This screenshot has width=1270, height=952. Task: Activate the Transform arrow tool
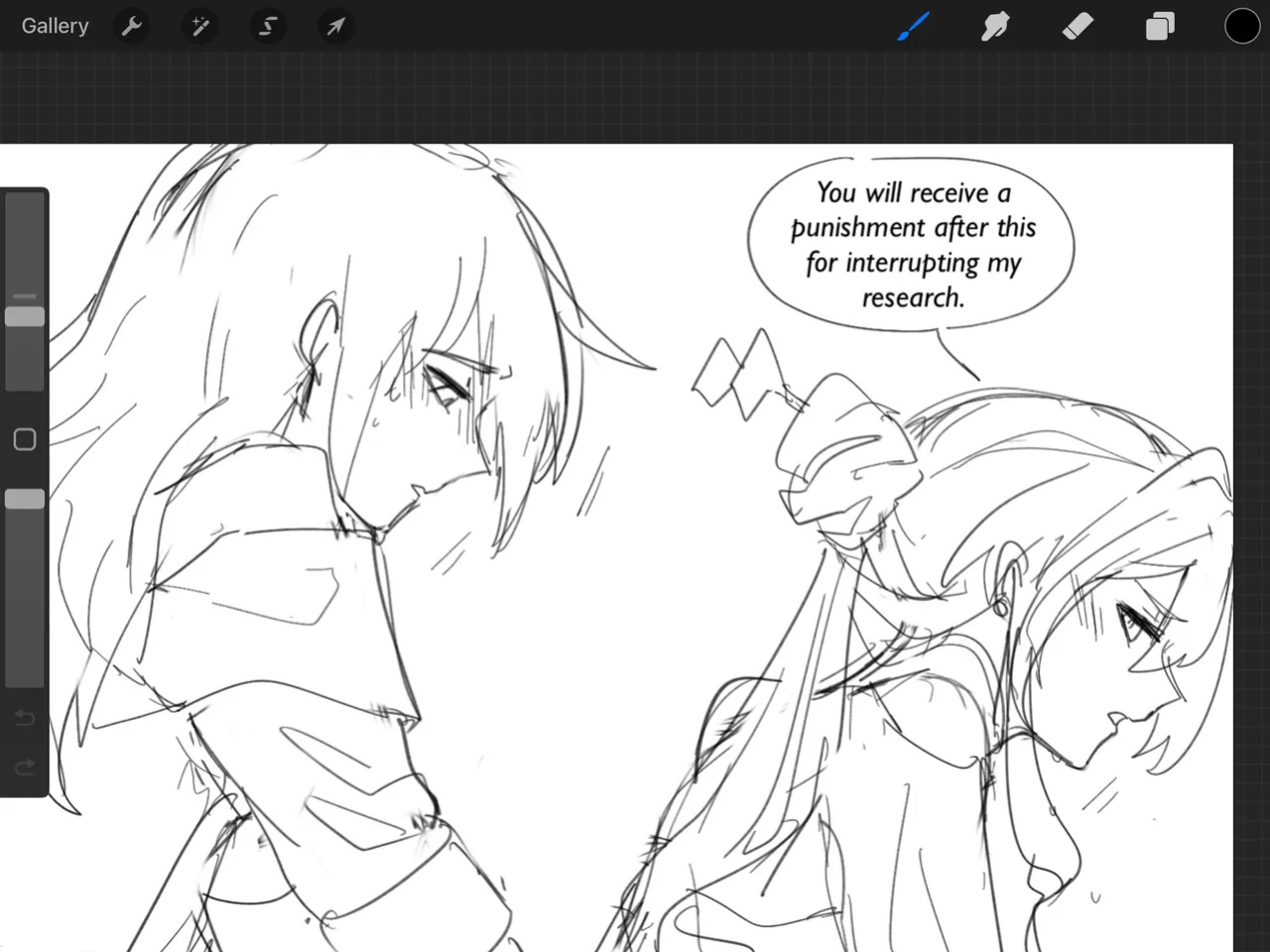point(335,26)
